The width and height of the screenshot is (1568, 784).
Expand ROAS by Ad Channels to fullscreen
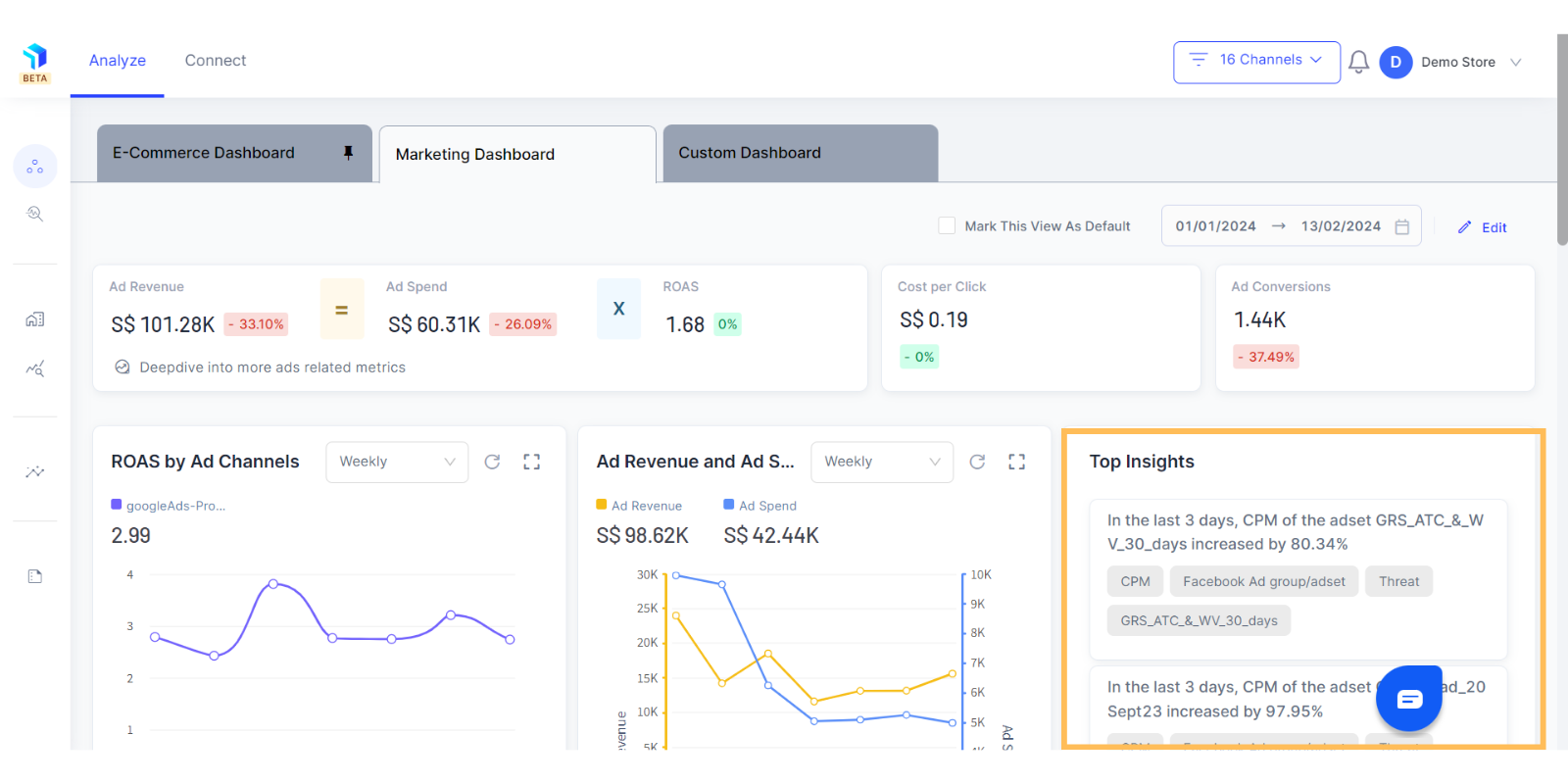(532, 462)
